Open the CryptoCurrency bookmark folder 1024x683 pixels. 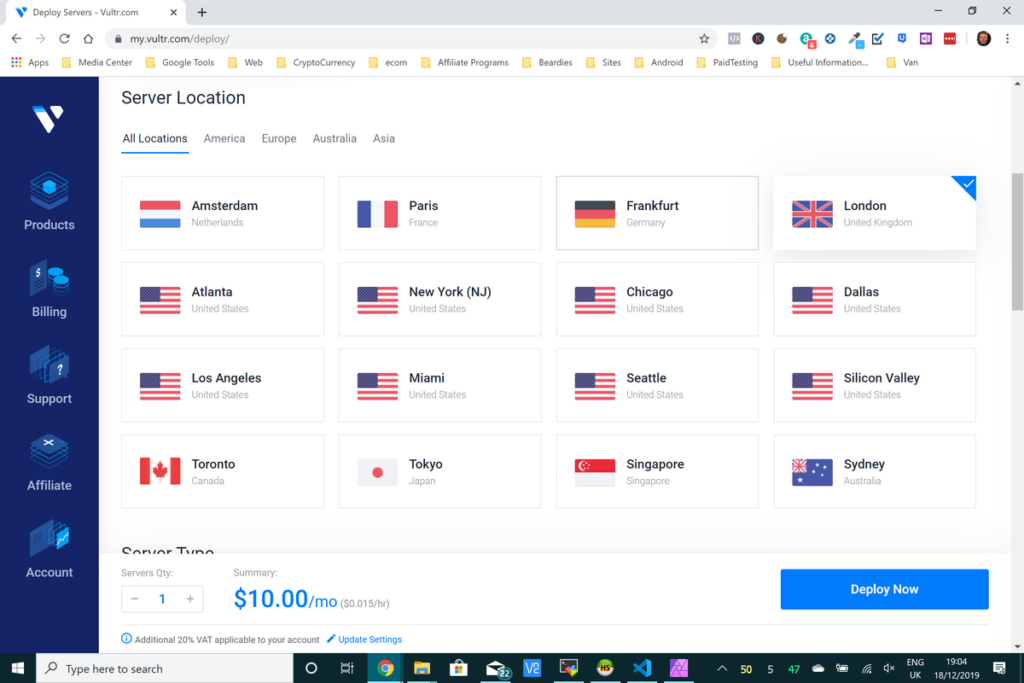tap(316, 62)
